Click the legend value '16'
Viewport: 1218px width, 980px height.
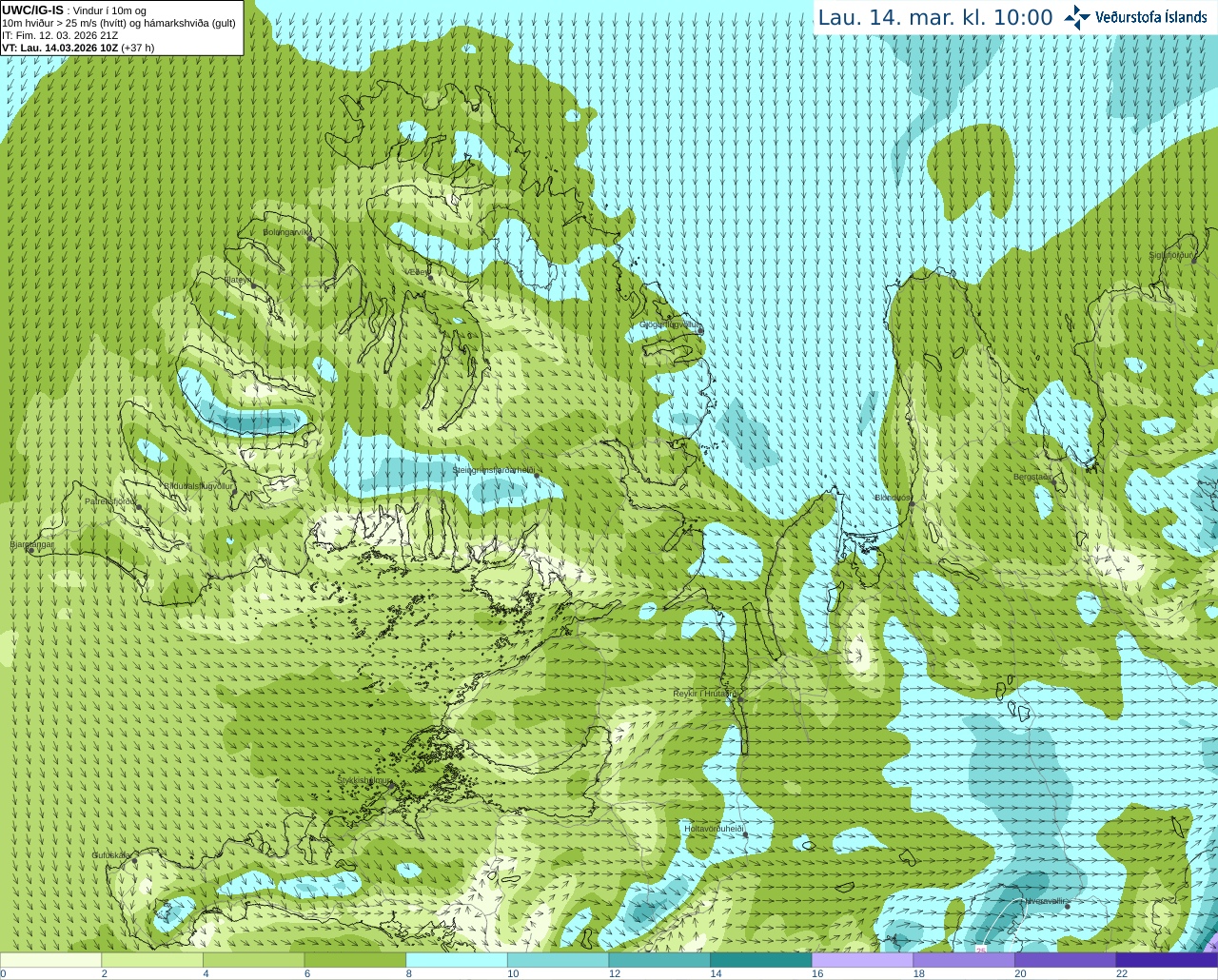click(x=817, y=973)
